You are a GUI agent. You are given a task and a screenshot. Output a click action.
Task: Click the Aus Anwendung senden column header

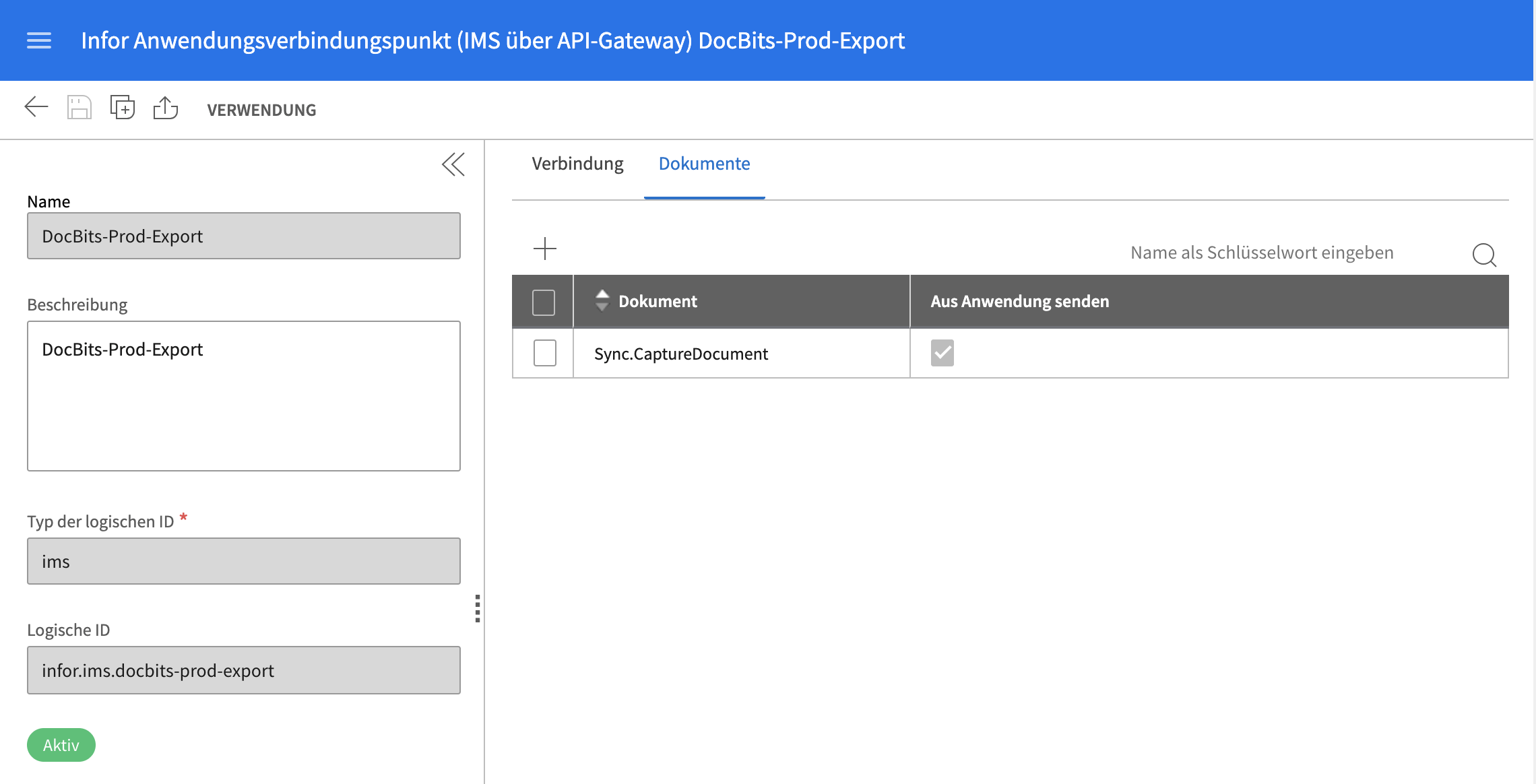(x=1019, y=301)
